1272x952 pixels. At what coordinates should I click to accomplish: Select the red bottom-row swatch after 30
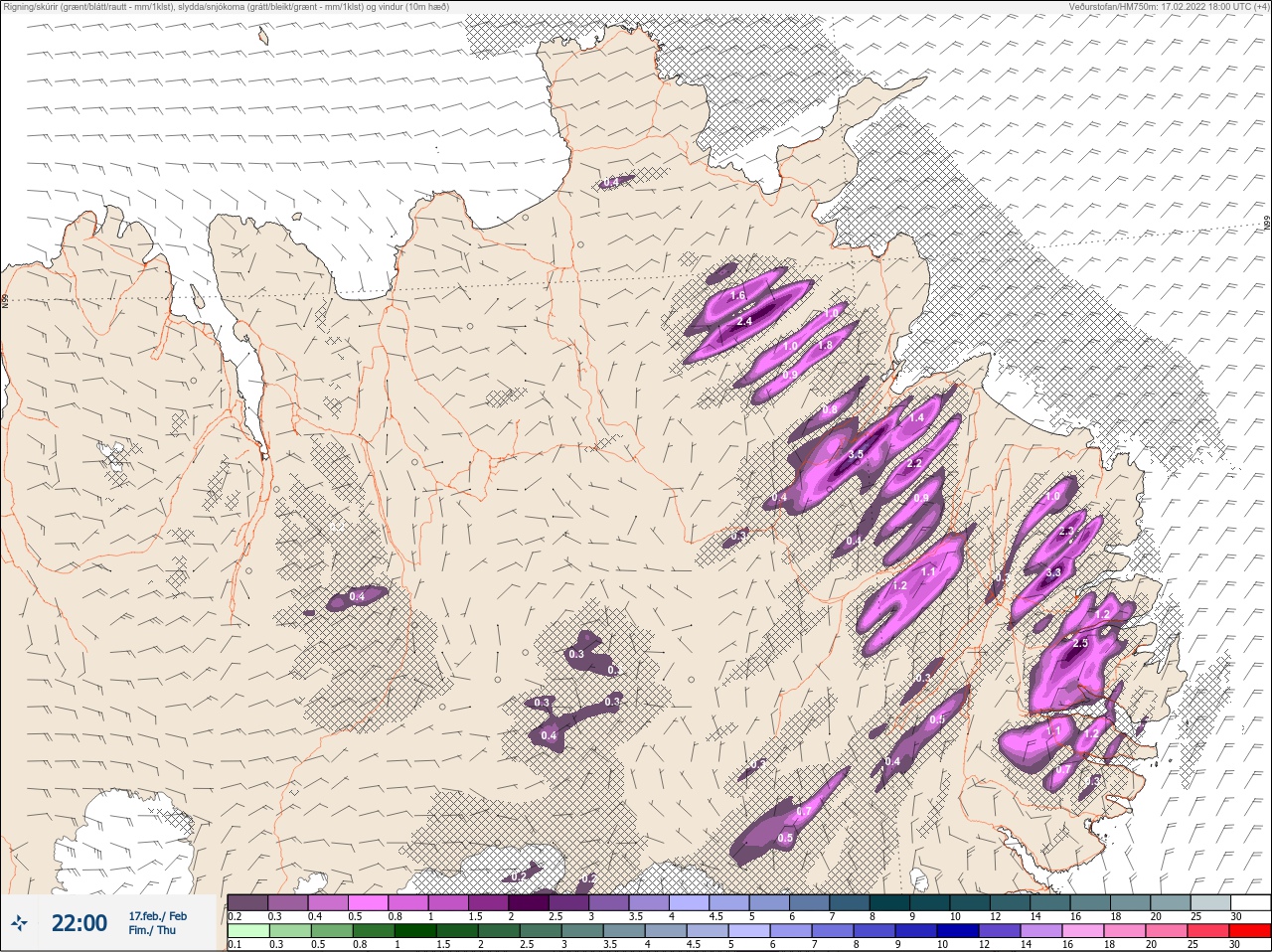(1250, 931)
